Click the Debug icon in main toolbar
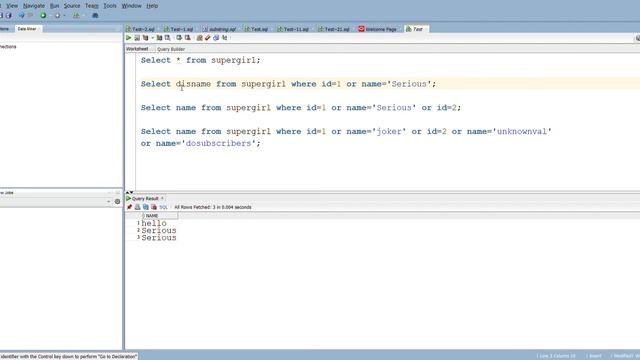This screenshot has height=360, width=640. tap(57, 16)
